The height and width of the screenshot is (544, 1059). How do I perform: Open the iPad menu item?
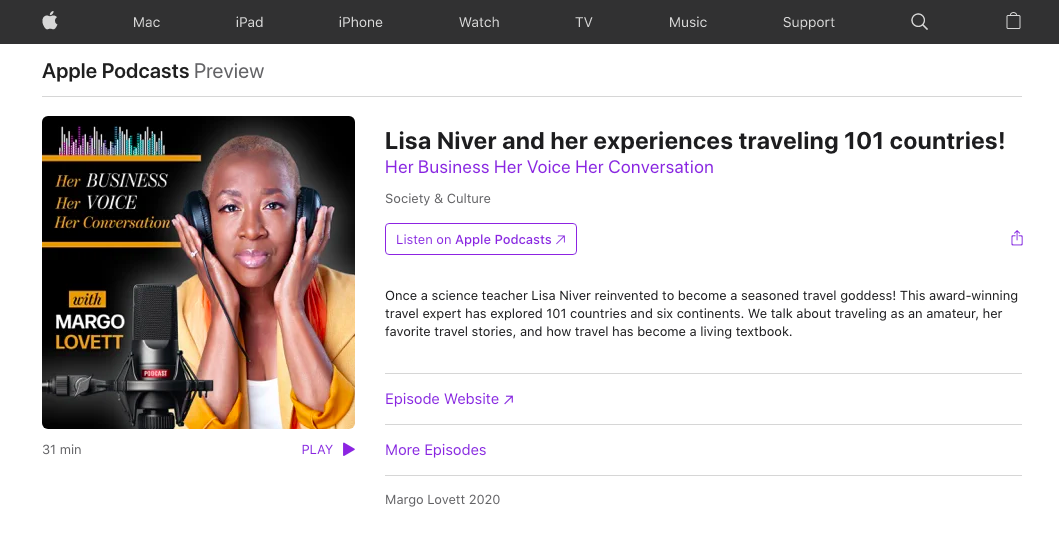[249, 22]
